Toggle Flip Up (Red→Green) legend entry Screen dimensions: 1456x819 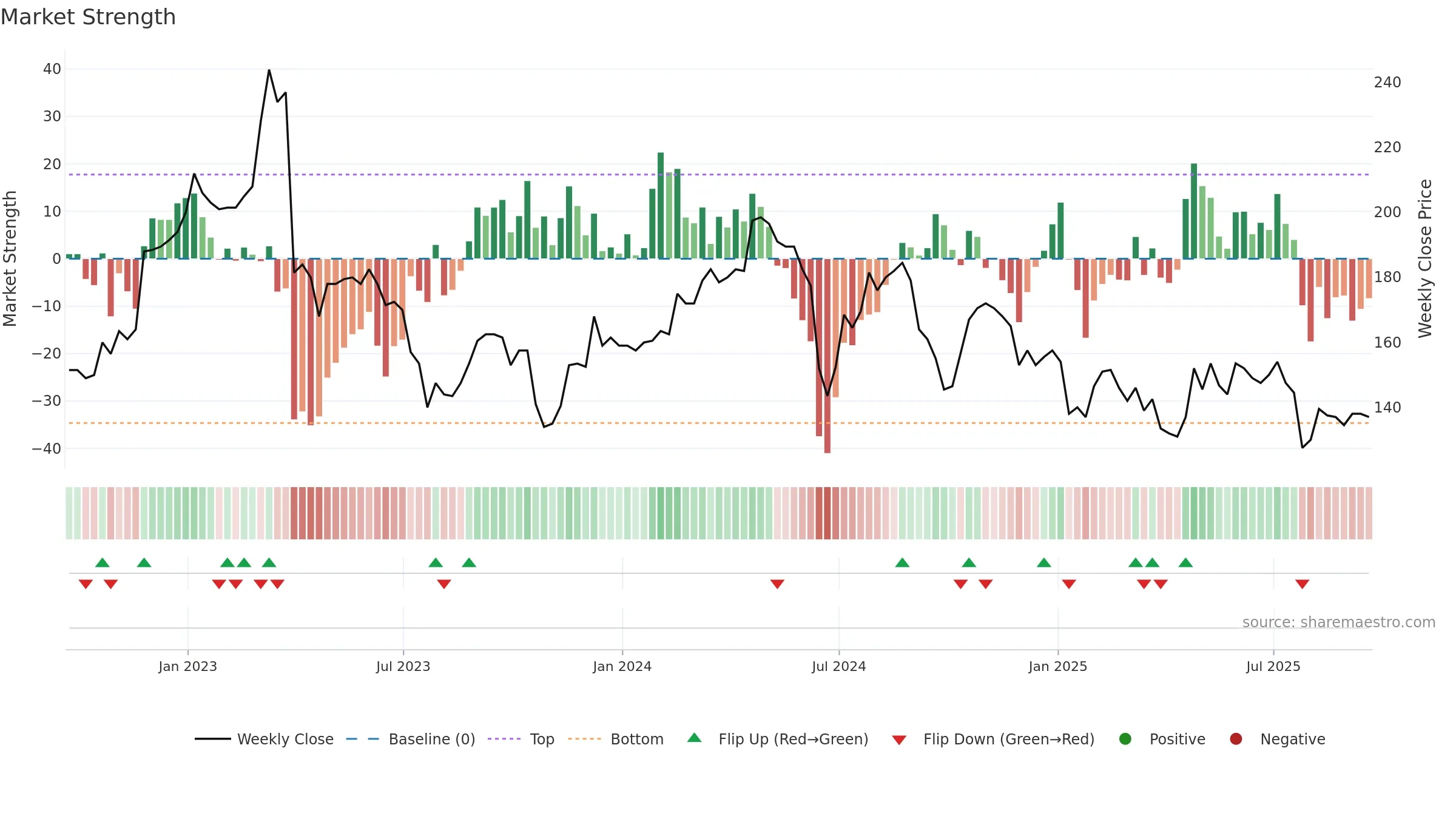click(778, 739)
